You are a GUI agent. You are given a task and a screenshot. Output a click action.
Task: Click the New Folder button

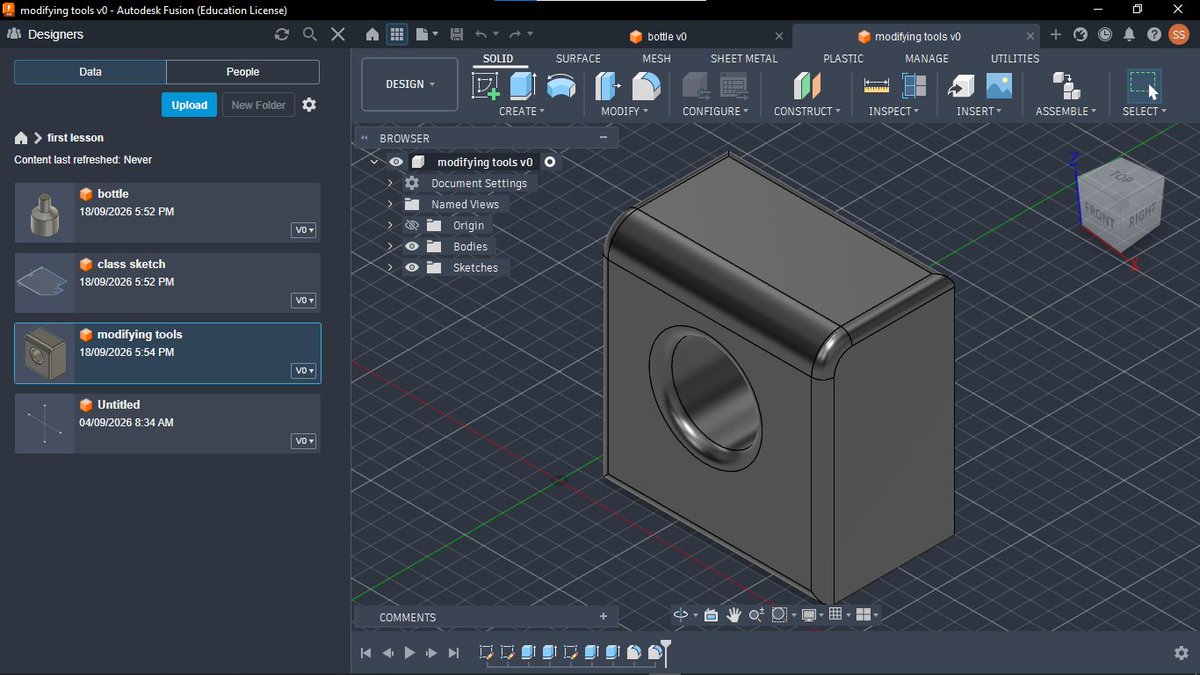click(258, 105)
